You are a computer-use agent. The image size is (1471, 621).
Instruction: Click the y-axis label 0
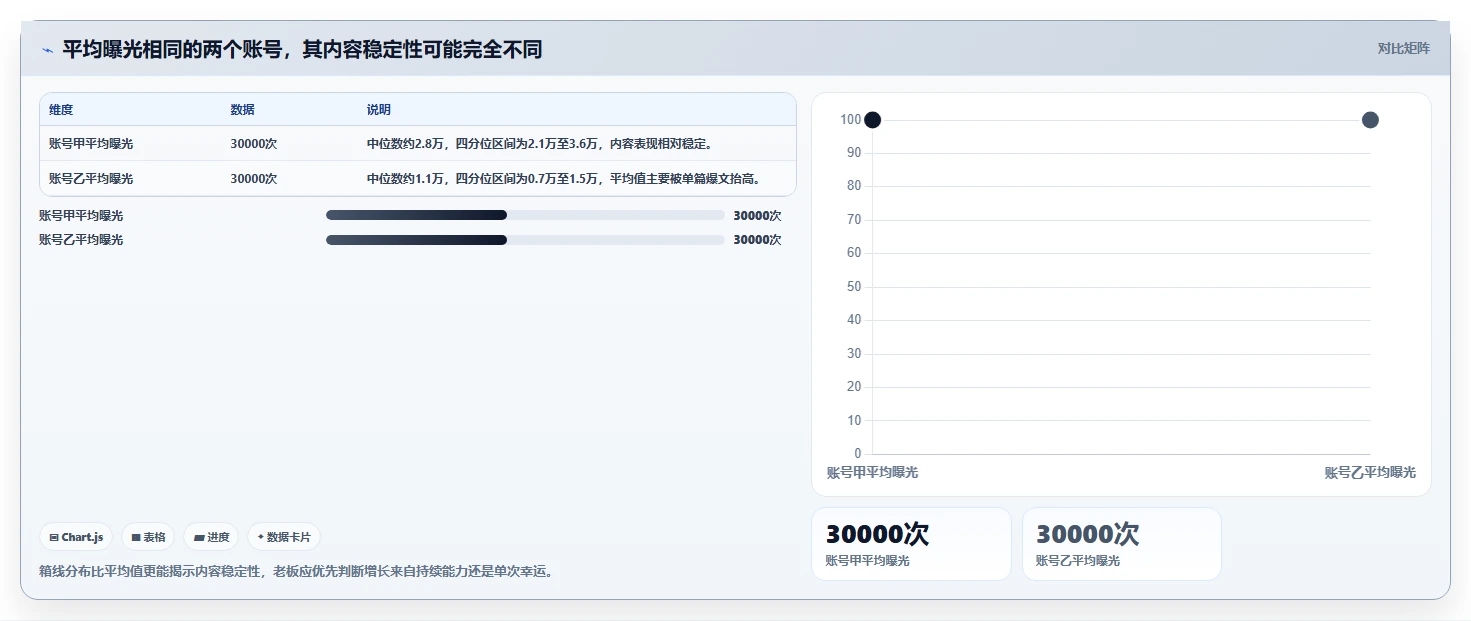pyautogui.click(x=857, y=454)
